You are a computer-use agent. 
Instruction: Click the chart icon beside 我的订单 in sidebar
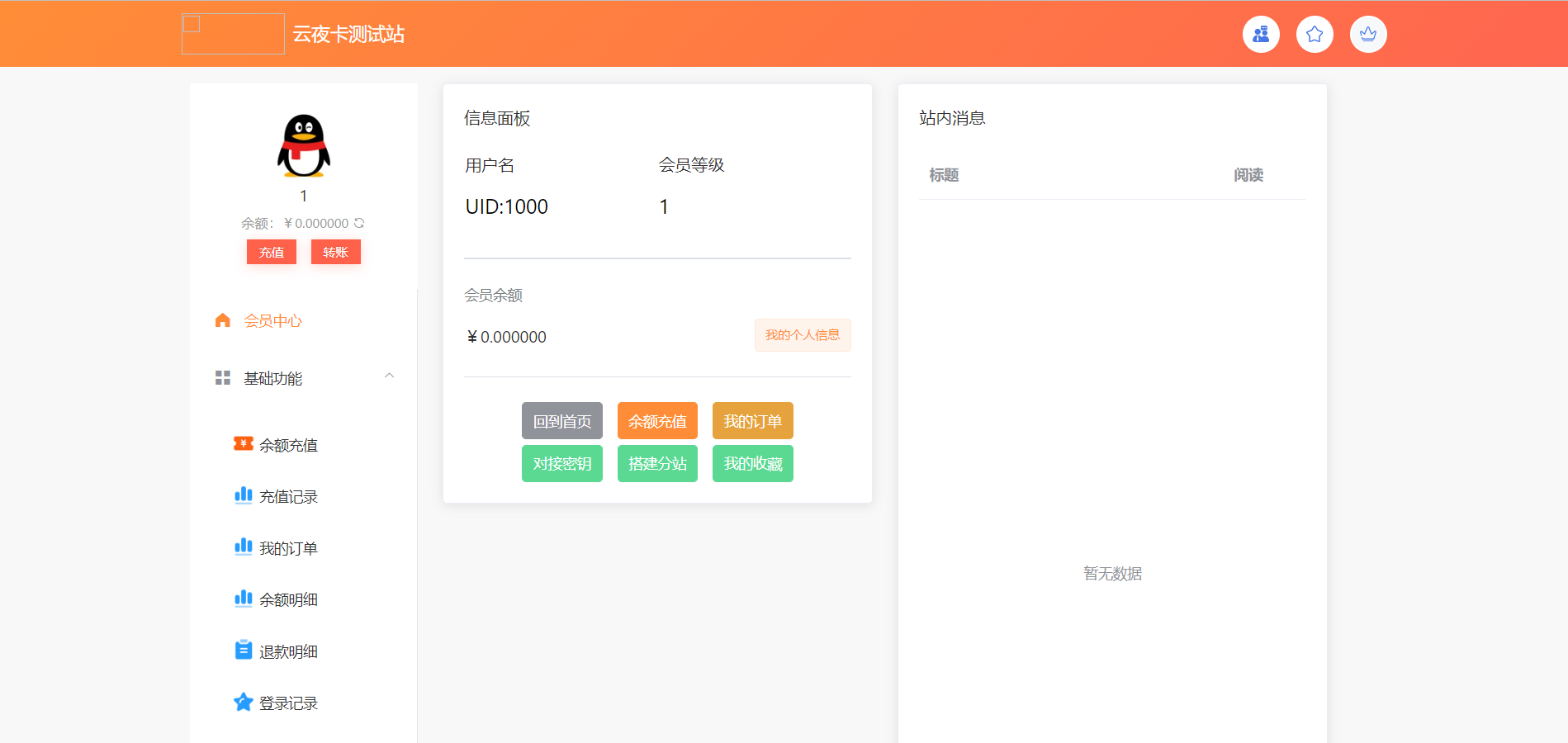pyautogui.click(x=244, y=547)
